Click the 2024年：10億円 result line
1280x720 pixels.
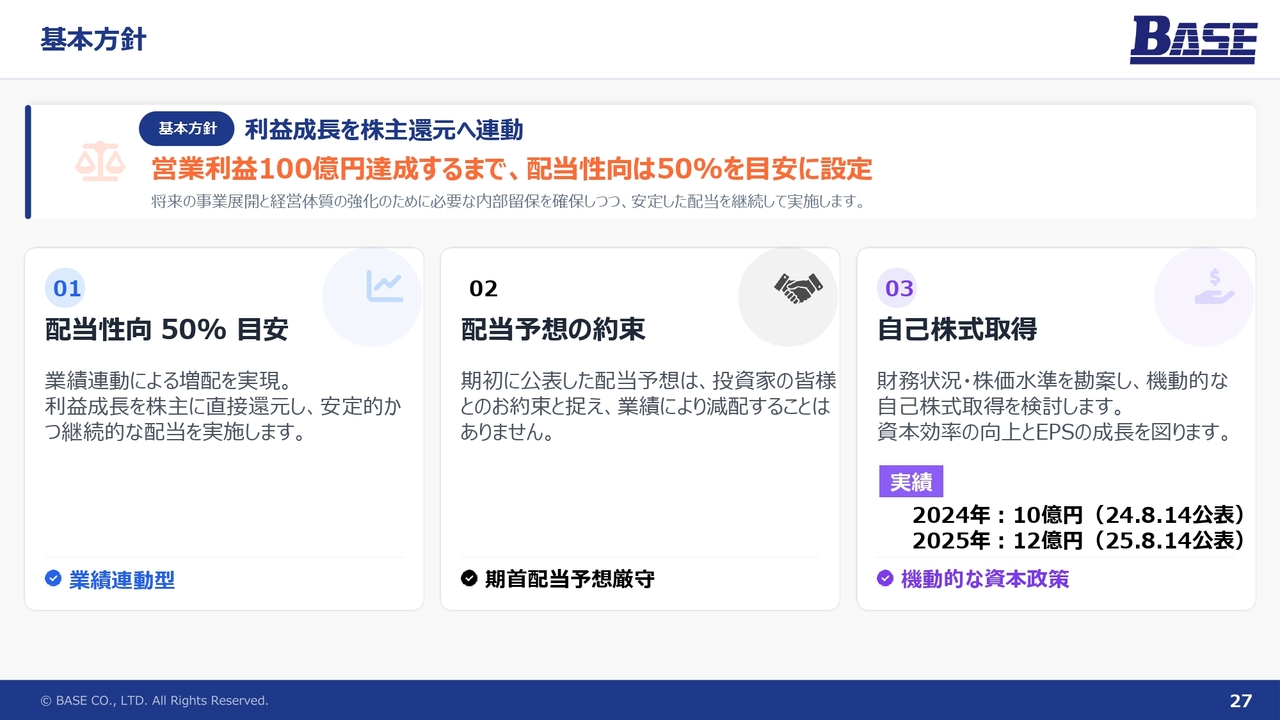[1078, 515]
